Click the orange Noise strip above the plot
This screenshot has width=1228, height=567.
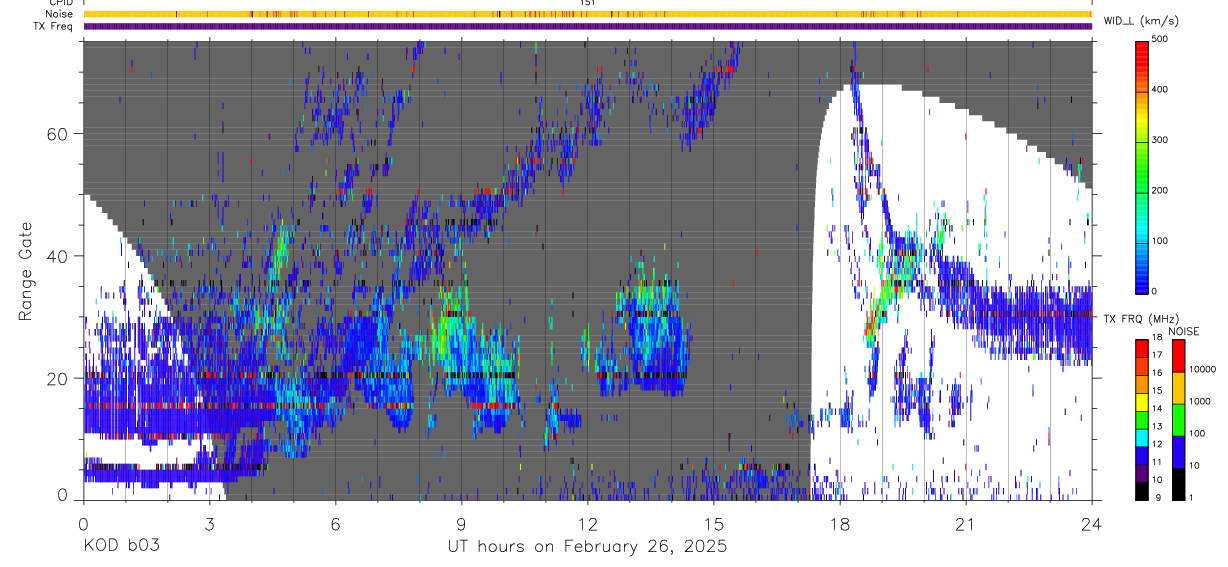pyautogui.click(x=587, y=14)
